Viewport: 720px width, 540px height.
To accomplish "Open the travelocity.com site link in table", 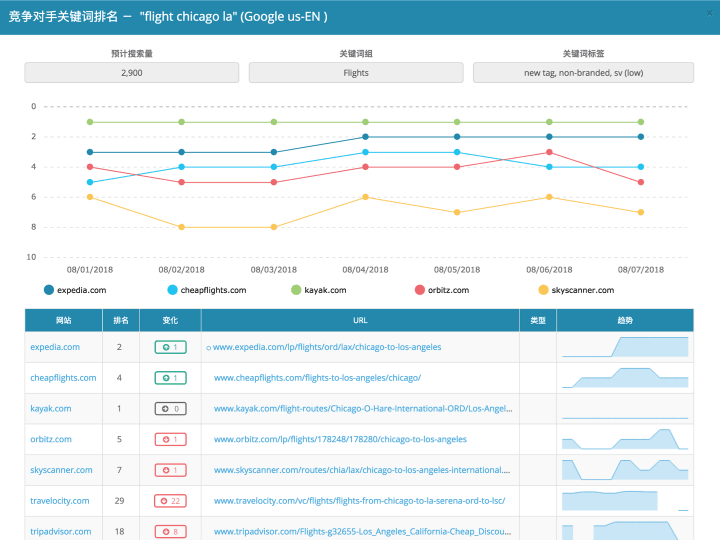I will 60,501.
